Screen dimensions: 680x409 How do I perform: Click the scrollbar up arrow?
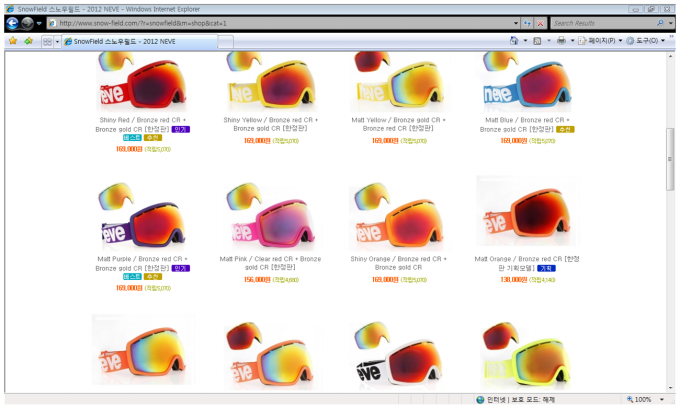(x=671, y=56)
